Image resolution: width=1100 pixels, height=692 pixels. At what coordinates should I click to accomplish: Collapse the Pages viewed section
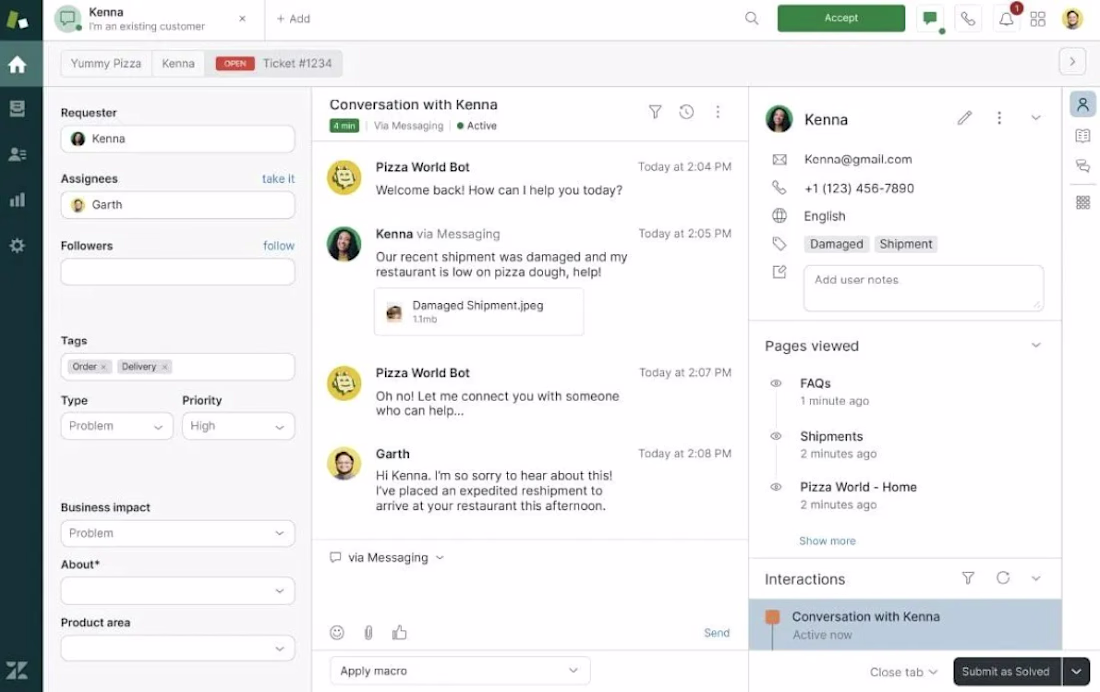tap(1035, 345)
